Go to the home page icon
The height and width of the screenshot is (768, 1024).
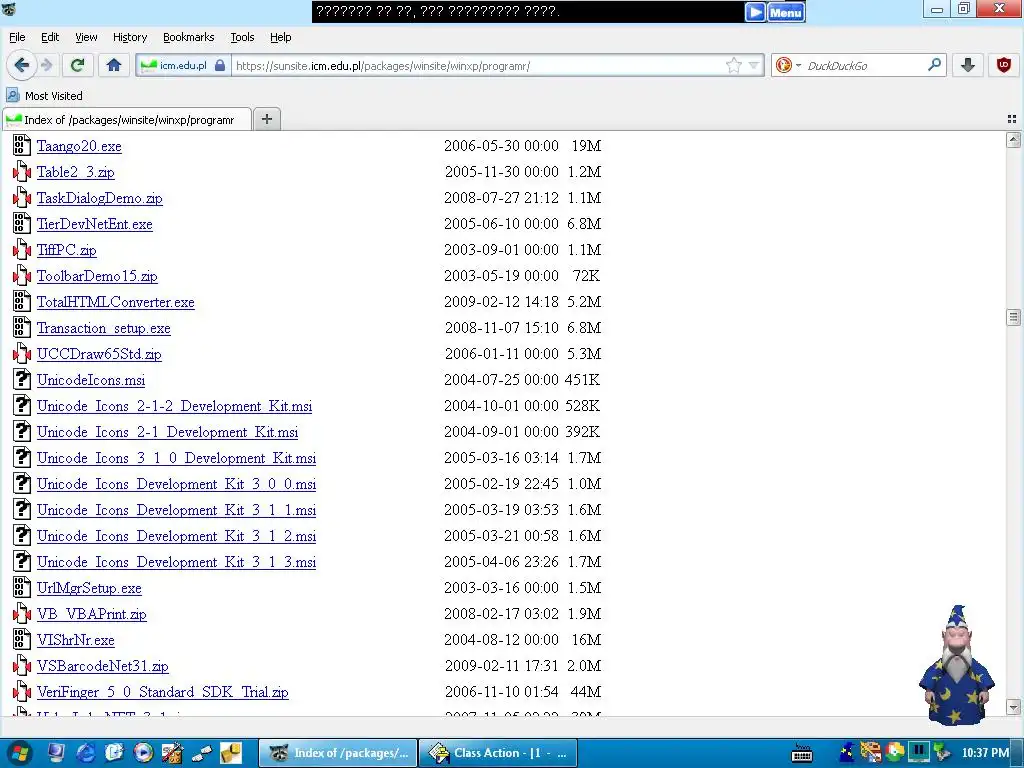pyautogui.click(x=114, y=65)
